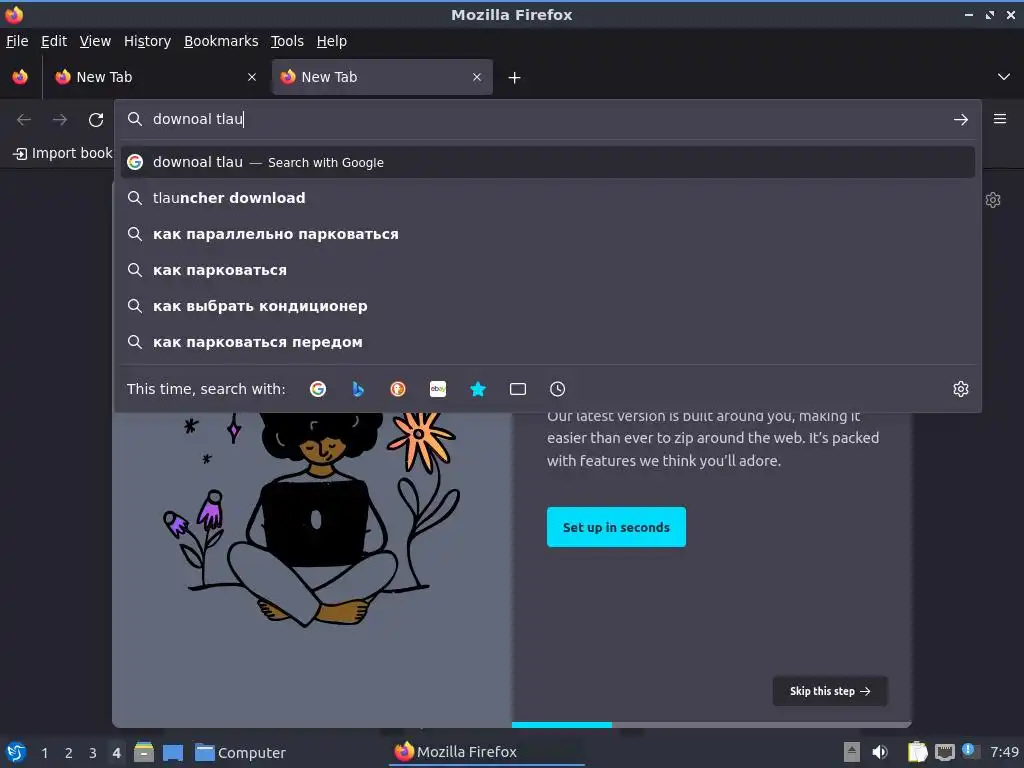The height and width of the screenshot is (768, 1024).
Task: Choose 'как параллельно парковаться' suggestion
Action: click(547, 234)
